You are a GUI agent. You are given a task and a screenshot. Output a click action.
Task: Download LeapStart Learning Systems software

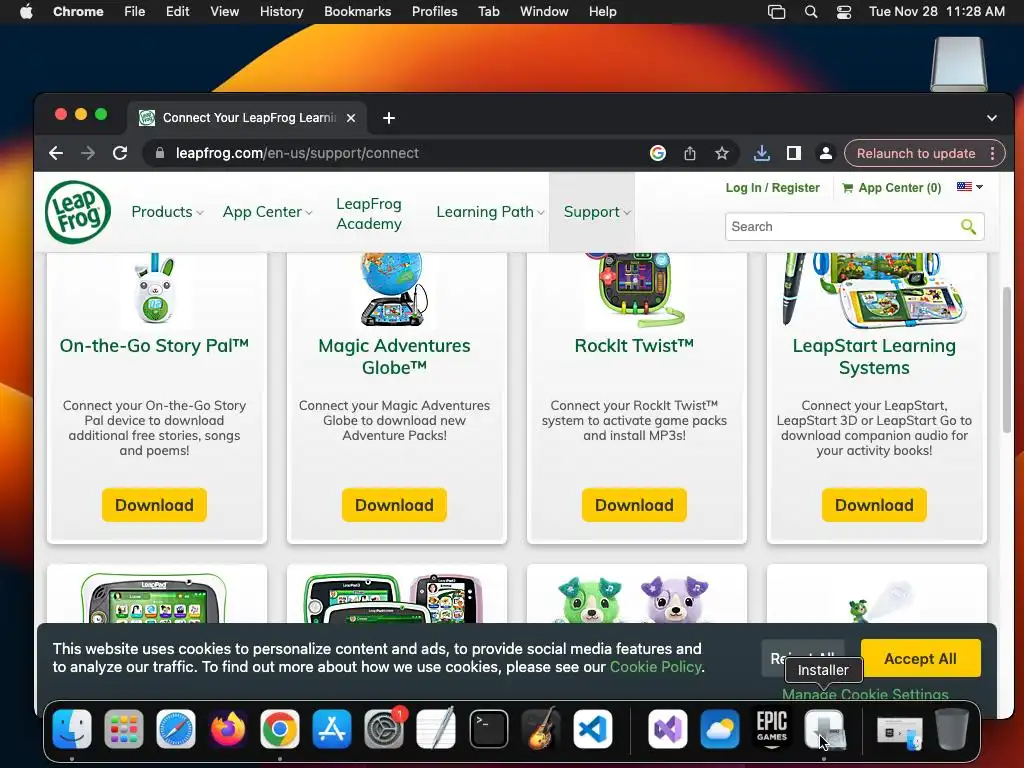tap(874, 505)
